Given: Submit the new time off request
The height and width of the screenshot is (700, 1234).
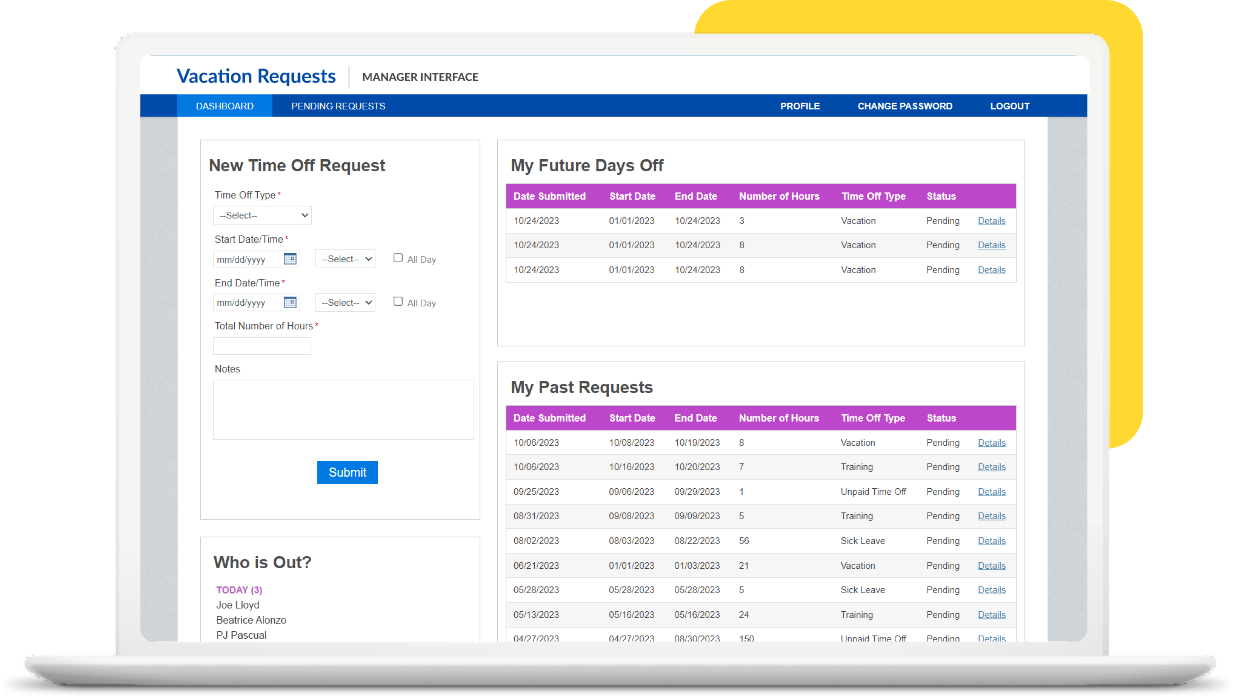Looking at the screenshot, I should 347,472.
